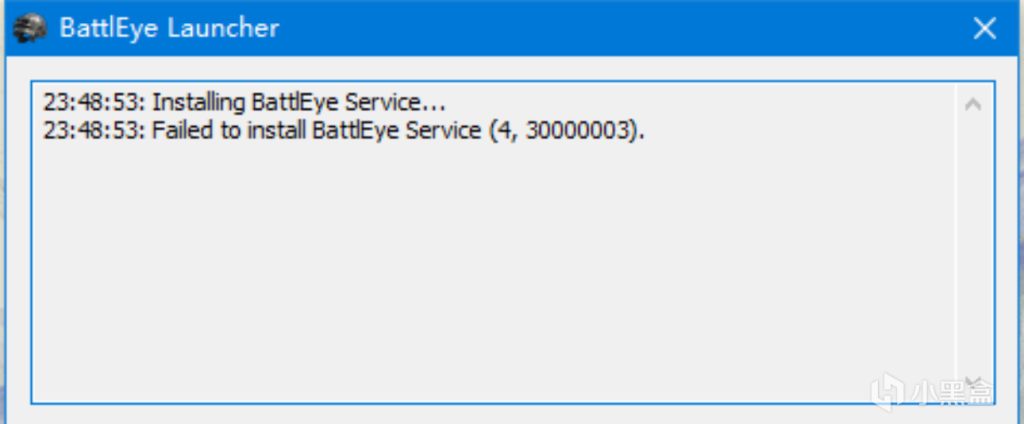Select the "Failed to install BattlEye Service" log line
The image size is (1024, 424).
click(x=345, y=131)
